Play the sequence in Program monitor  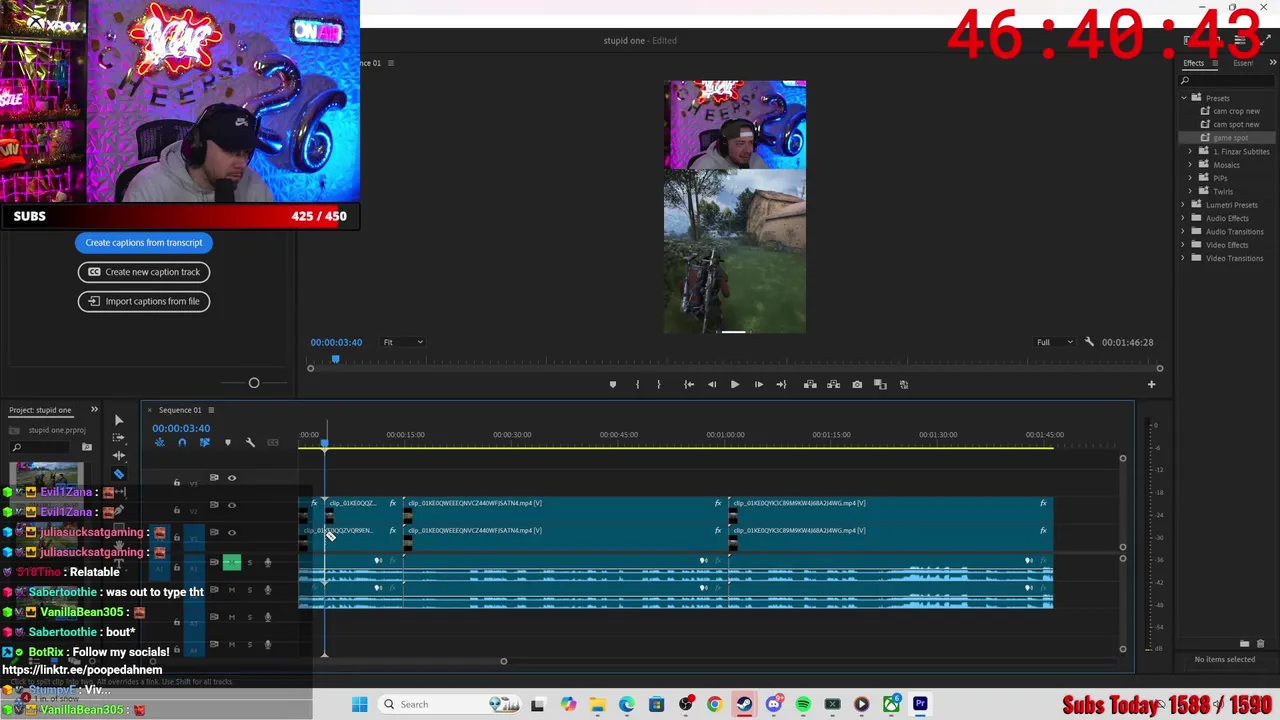(x=735, y=384)
